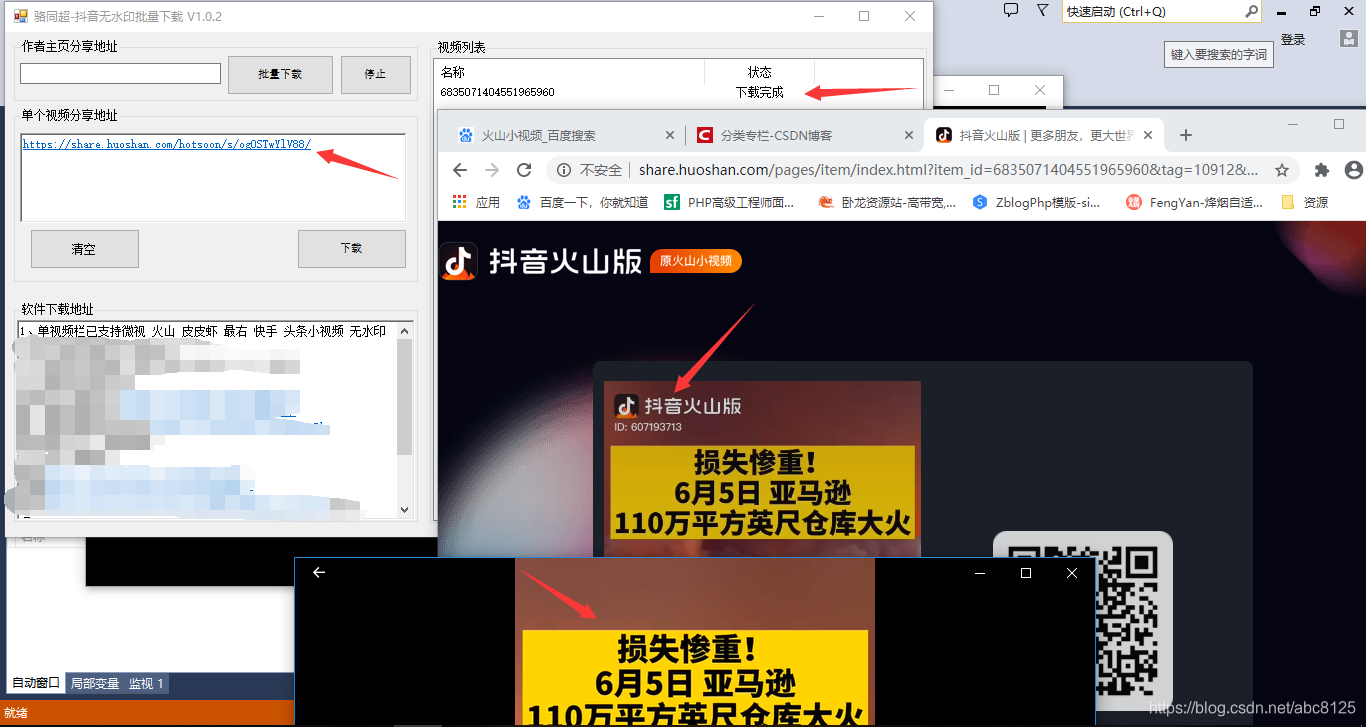Switch to the 局部变量 tab
Image resolution: width=1366 pixels, height=727 pixels.
point(95,684)
